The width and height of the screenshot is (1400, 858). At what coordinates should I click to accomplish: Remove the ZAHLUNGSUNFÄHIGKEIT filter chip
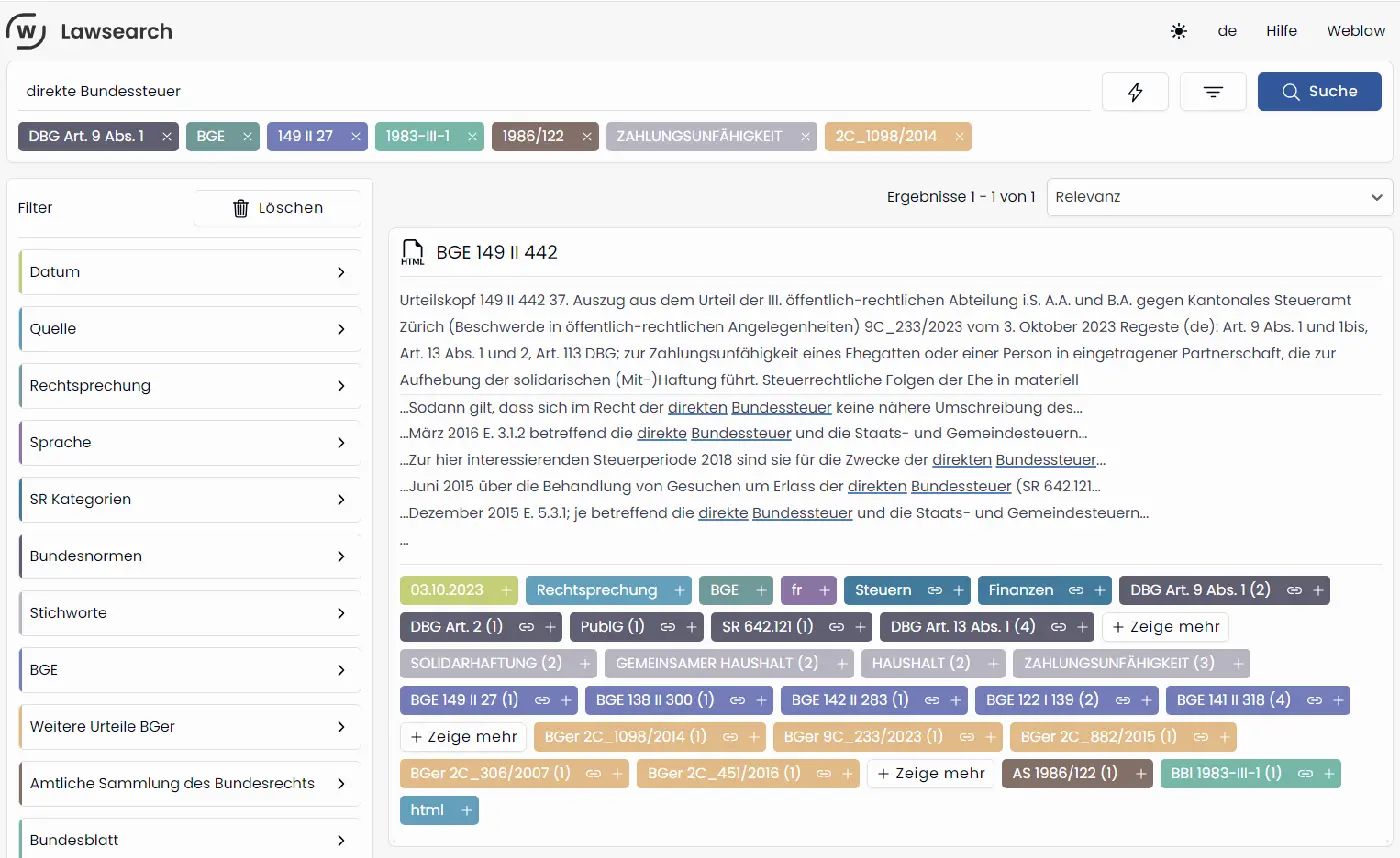click(805, 136)
